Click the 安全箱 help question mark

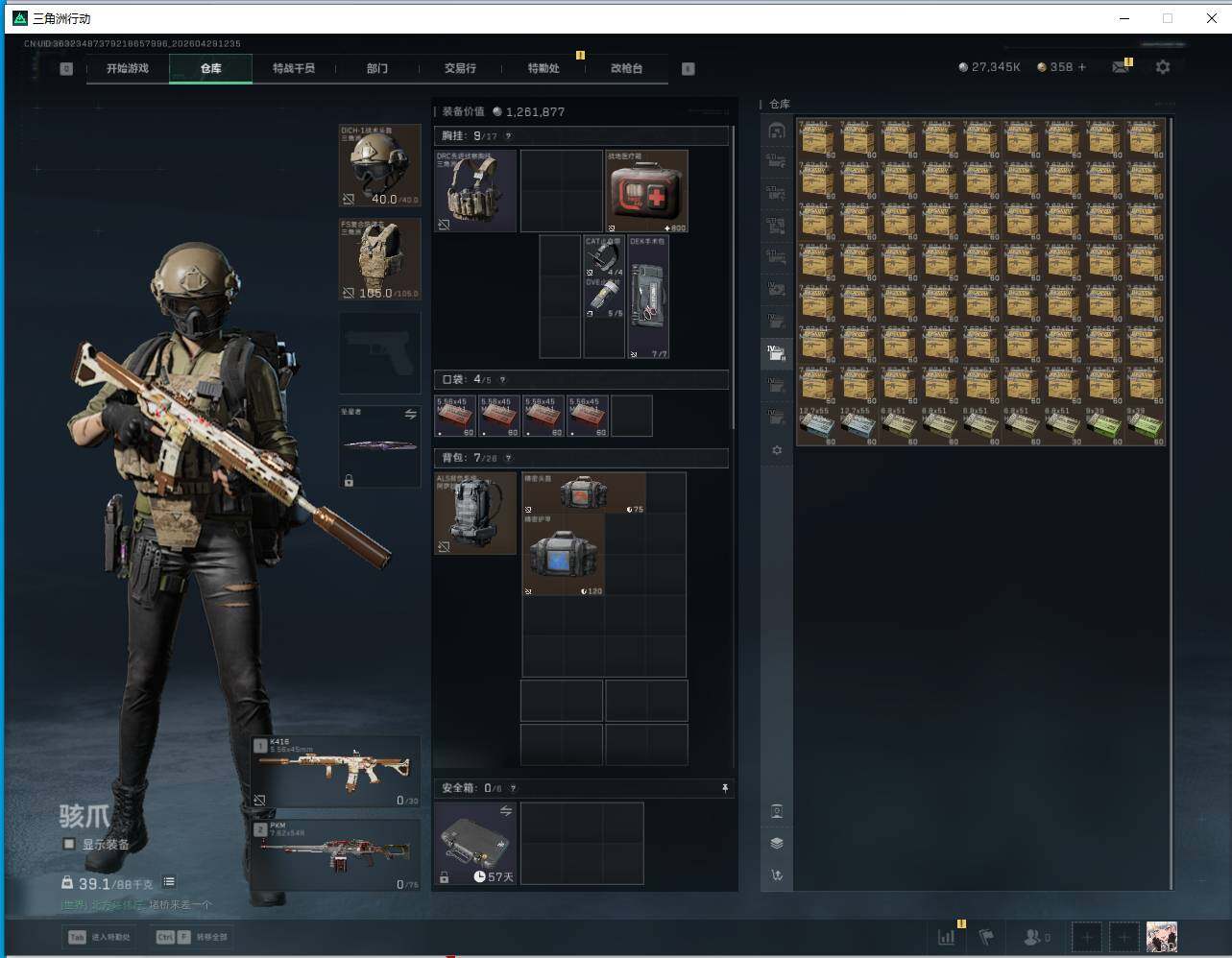[513, 788]
